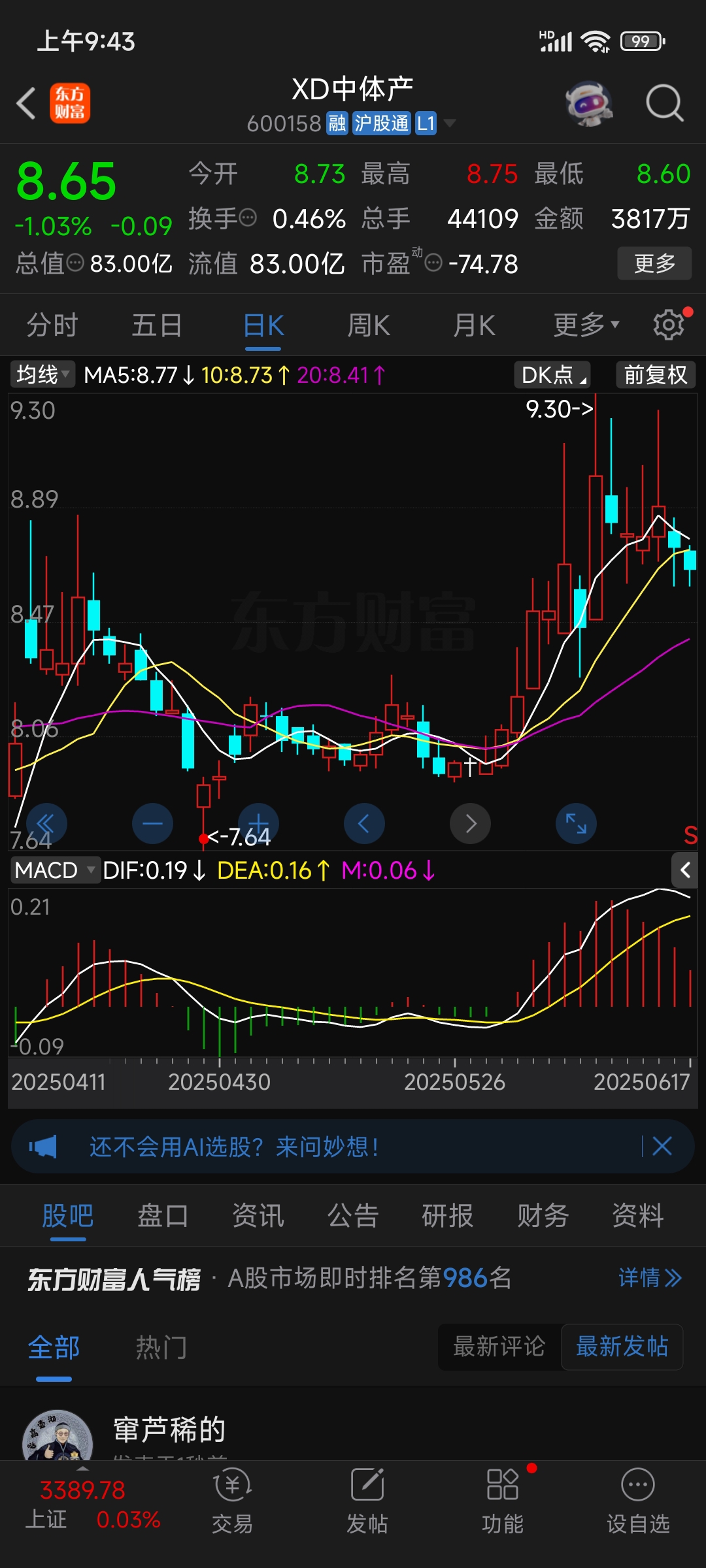
Task: Open the 股吧 tab
Action: point(68,1216)
